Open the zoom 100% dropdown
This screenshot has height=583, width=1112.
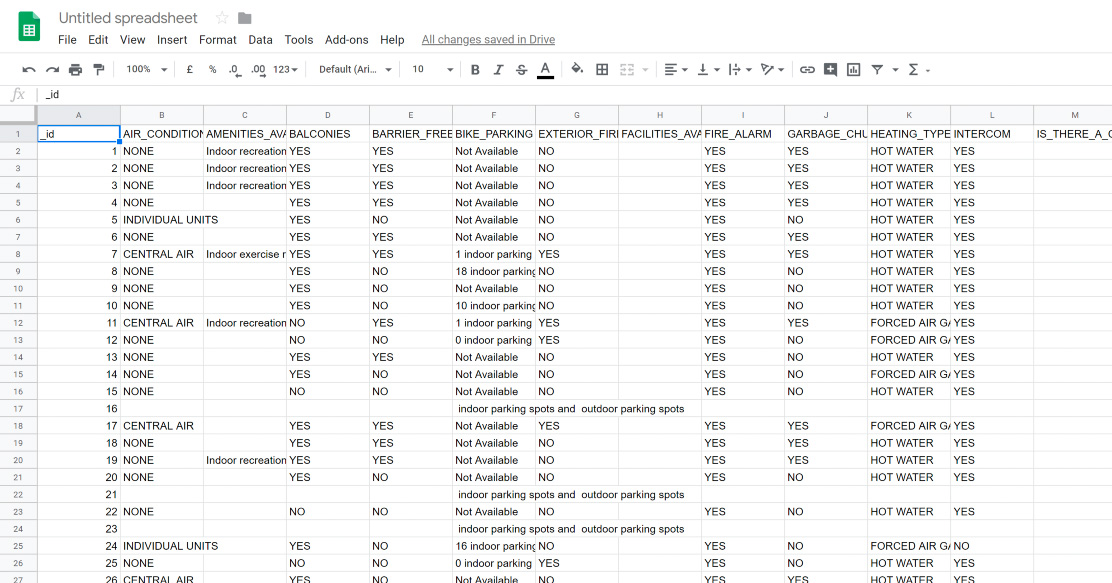[145, 70]
